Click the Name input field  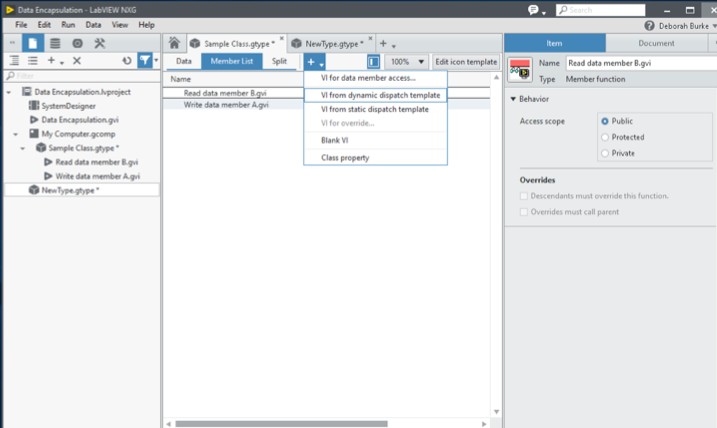(641, 63)
